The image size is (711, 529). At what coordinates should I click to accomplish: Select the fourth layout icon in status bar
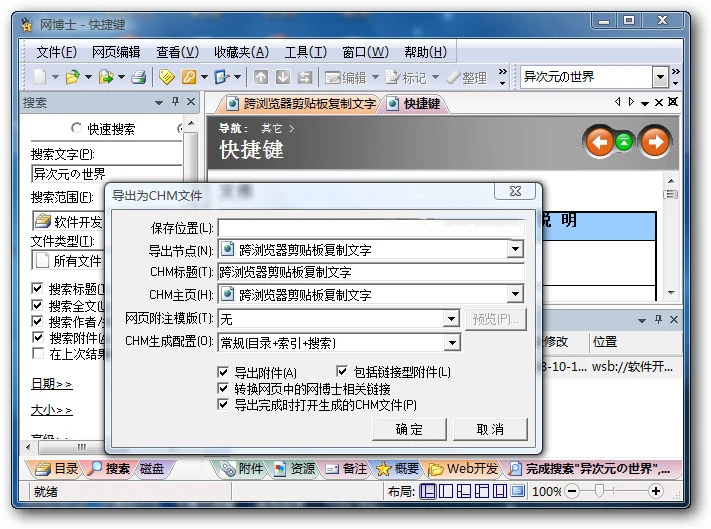coord(482,491)
